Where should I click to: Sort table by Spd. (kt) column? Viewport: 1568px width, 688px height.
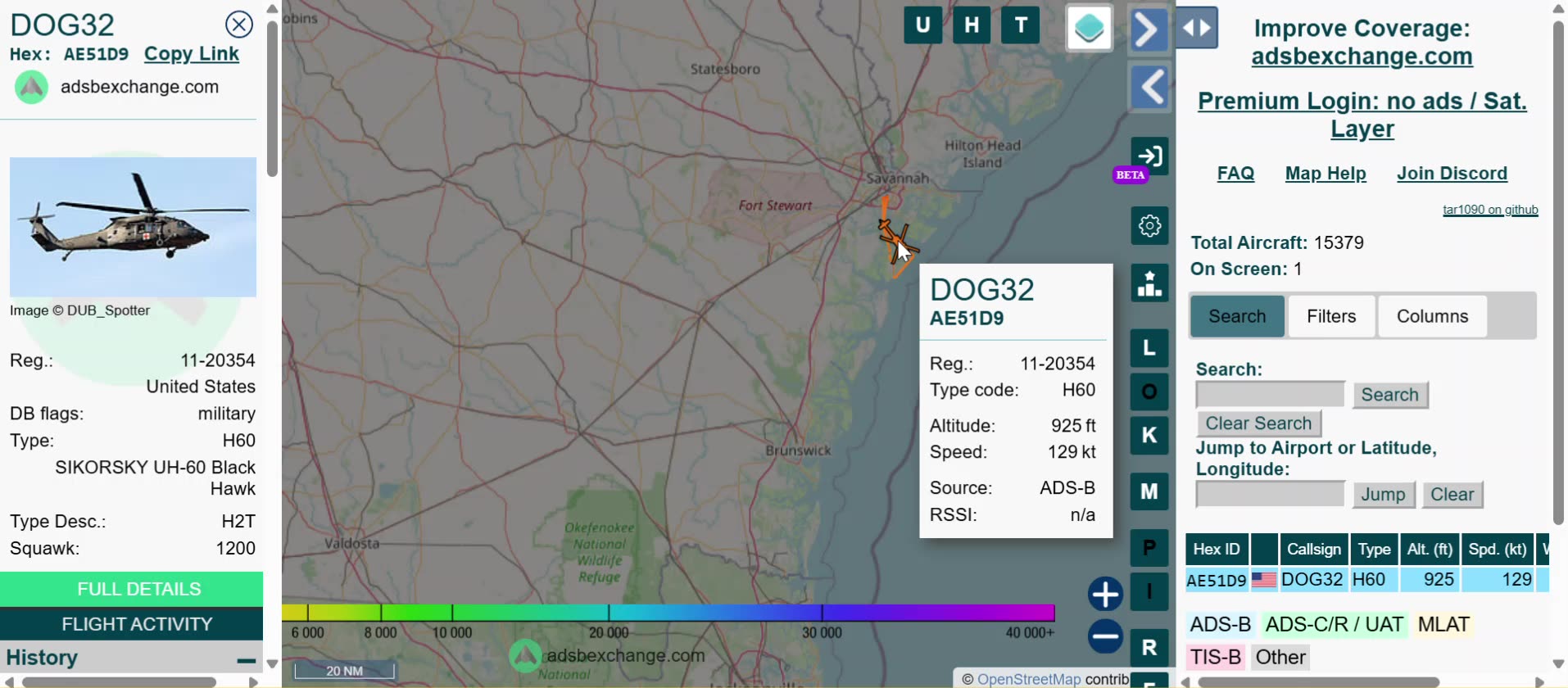click(x=1497, y=550)
